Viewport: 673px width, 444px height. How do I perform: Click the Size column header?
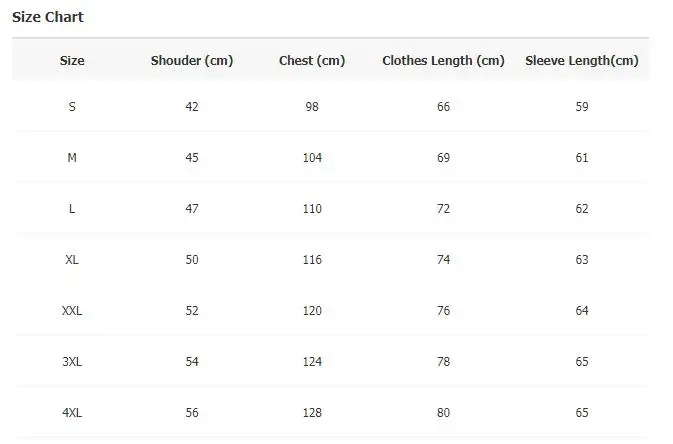tap(72, 61)
